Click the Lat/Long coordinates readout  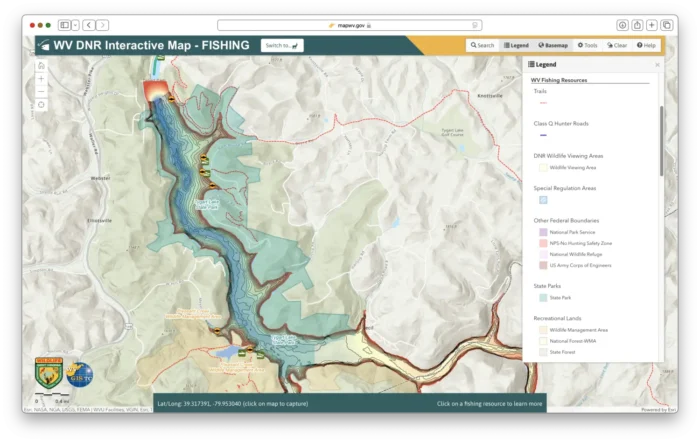coord(233,404)
